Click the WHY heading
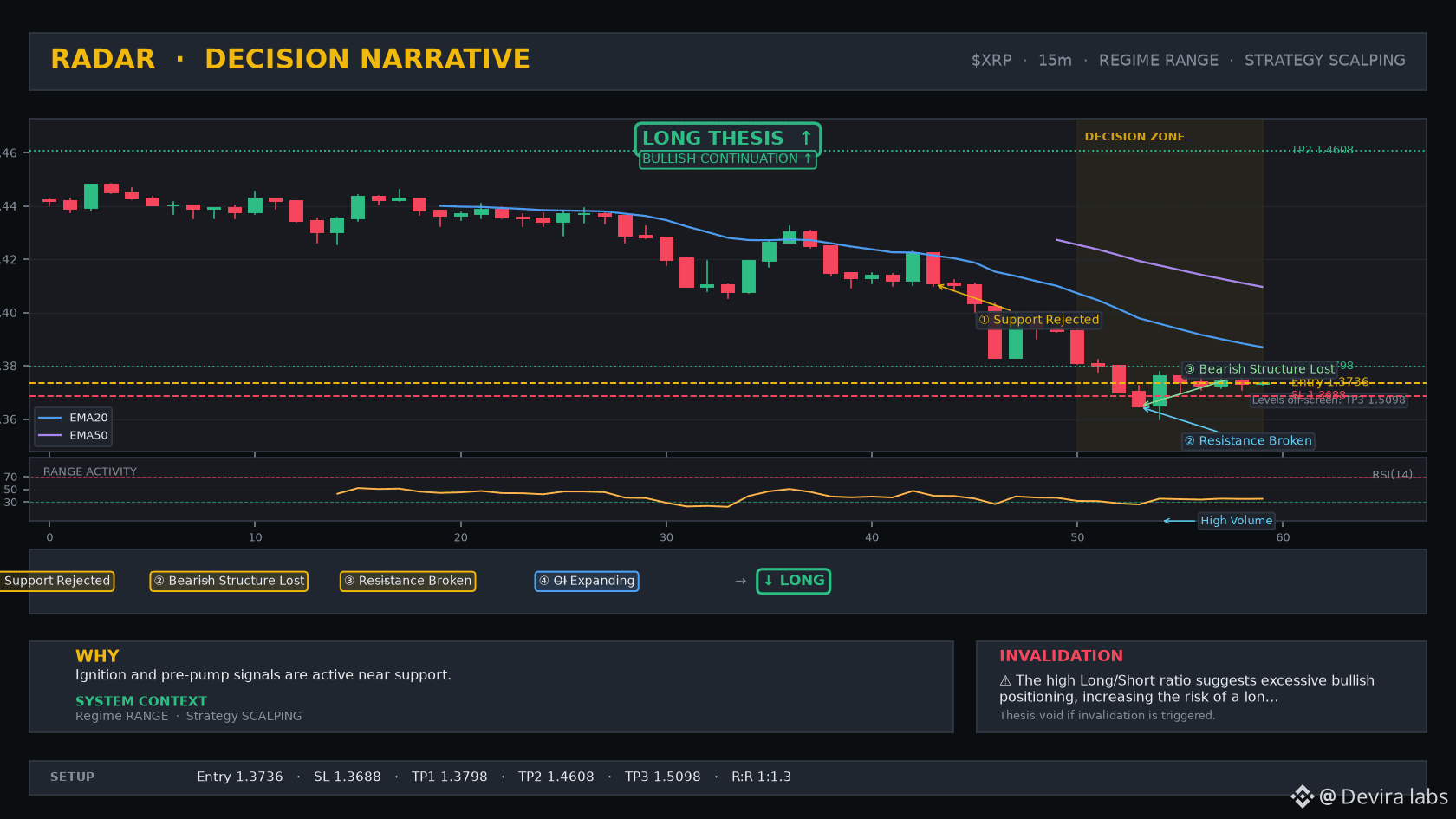 tap(97, 656)
